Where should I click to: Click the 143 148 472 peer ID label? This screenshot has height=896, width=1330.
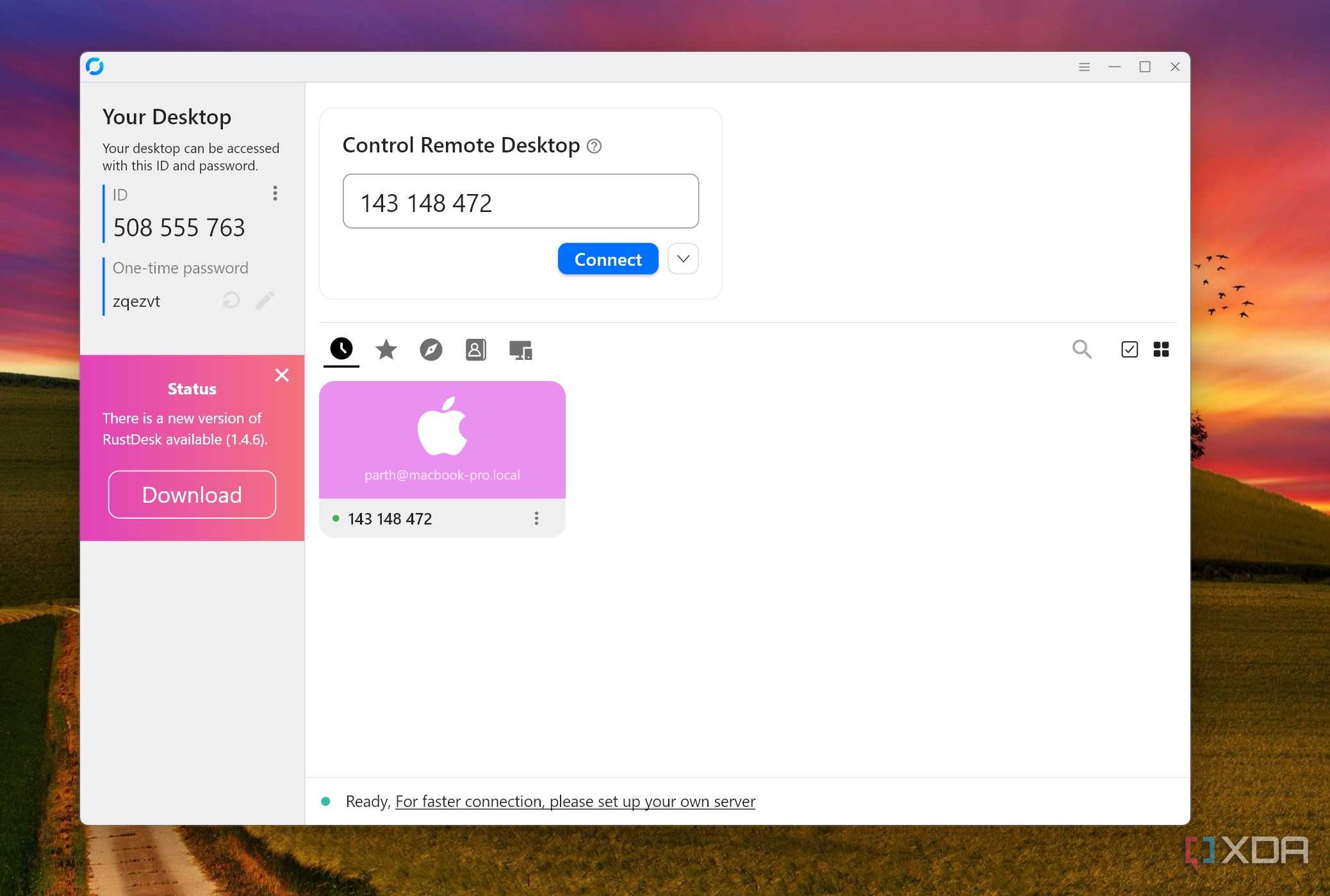point(390,519)
